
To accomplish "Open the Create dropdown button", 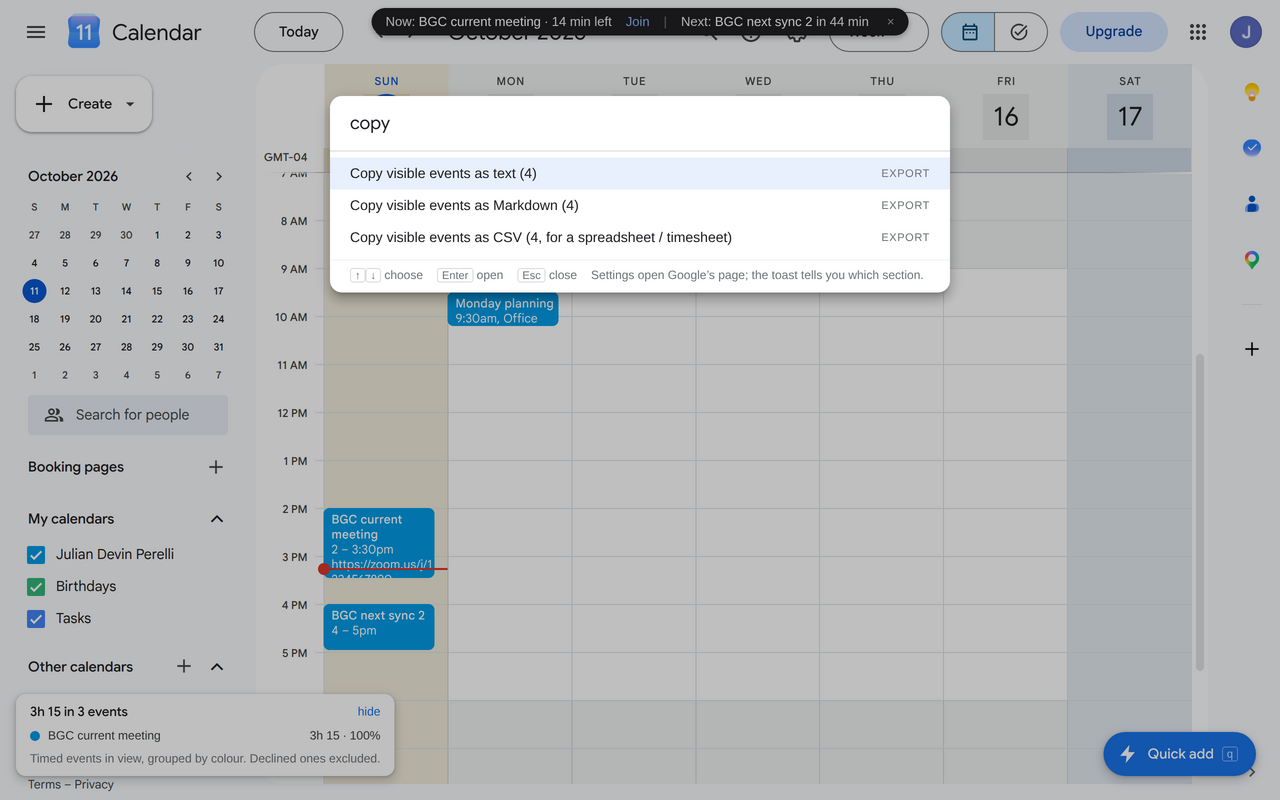I will pyautogui.click(x=84, y=104).
